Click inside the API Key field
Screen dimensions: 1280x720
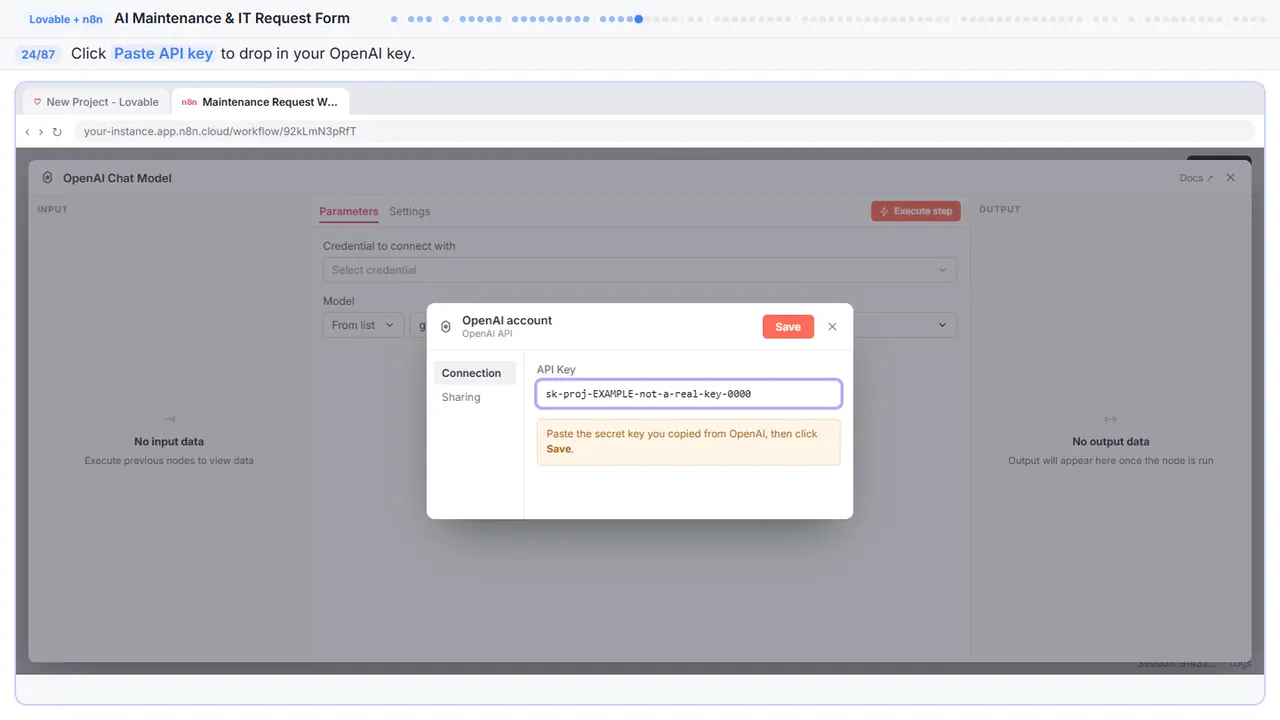[x=689, y=394]
